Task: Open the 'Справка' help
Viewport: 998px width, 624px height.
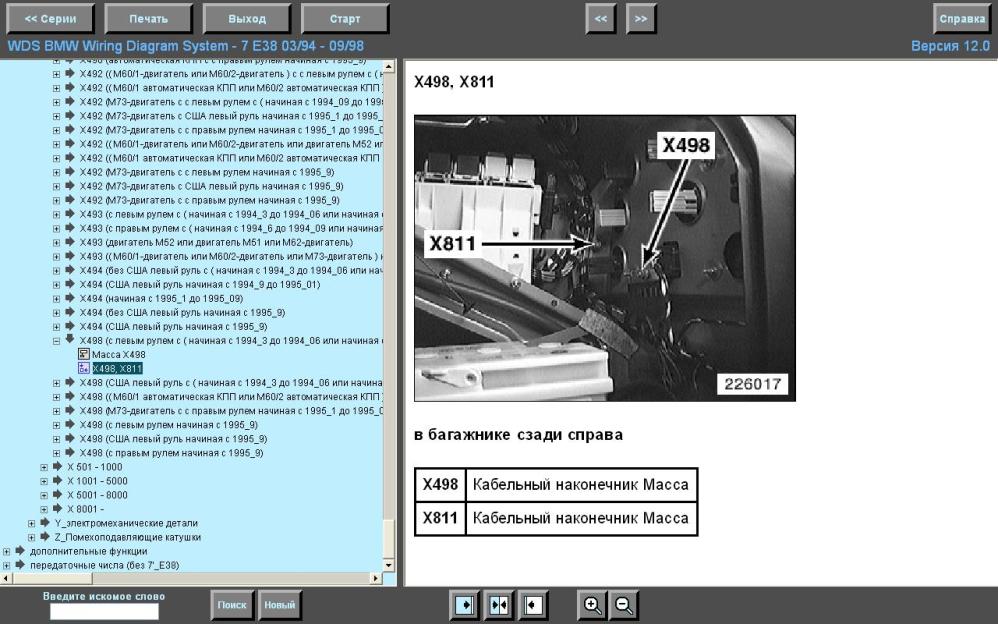Action: [962, 18]
